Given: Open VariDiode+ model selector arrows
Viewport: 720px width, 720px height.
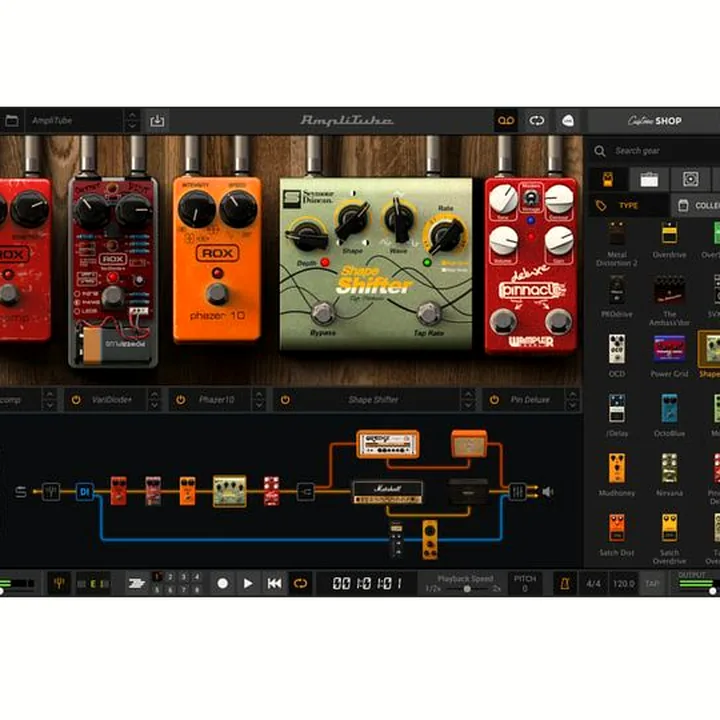Looking at the screenshot, I should (154, 400).
